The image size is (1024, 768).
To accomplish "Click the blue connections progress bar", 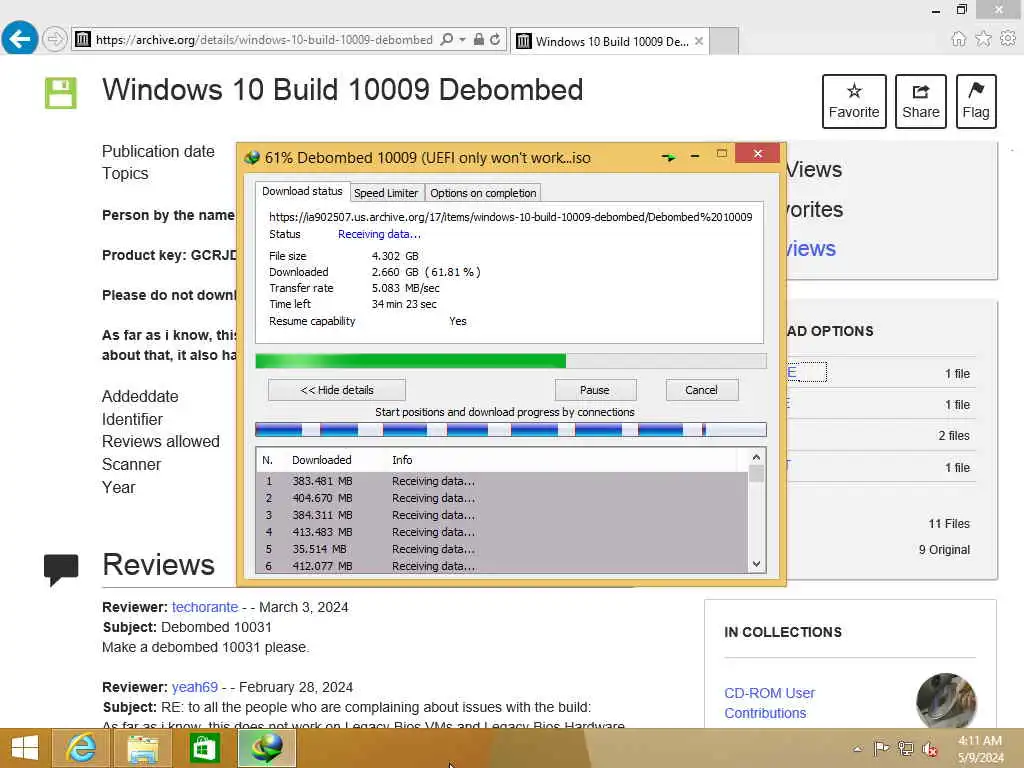I will 511,430.
